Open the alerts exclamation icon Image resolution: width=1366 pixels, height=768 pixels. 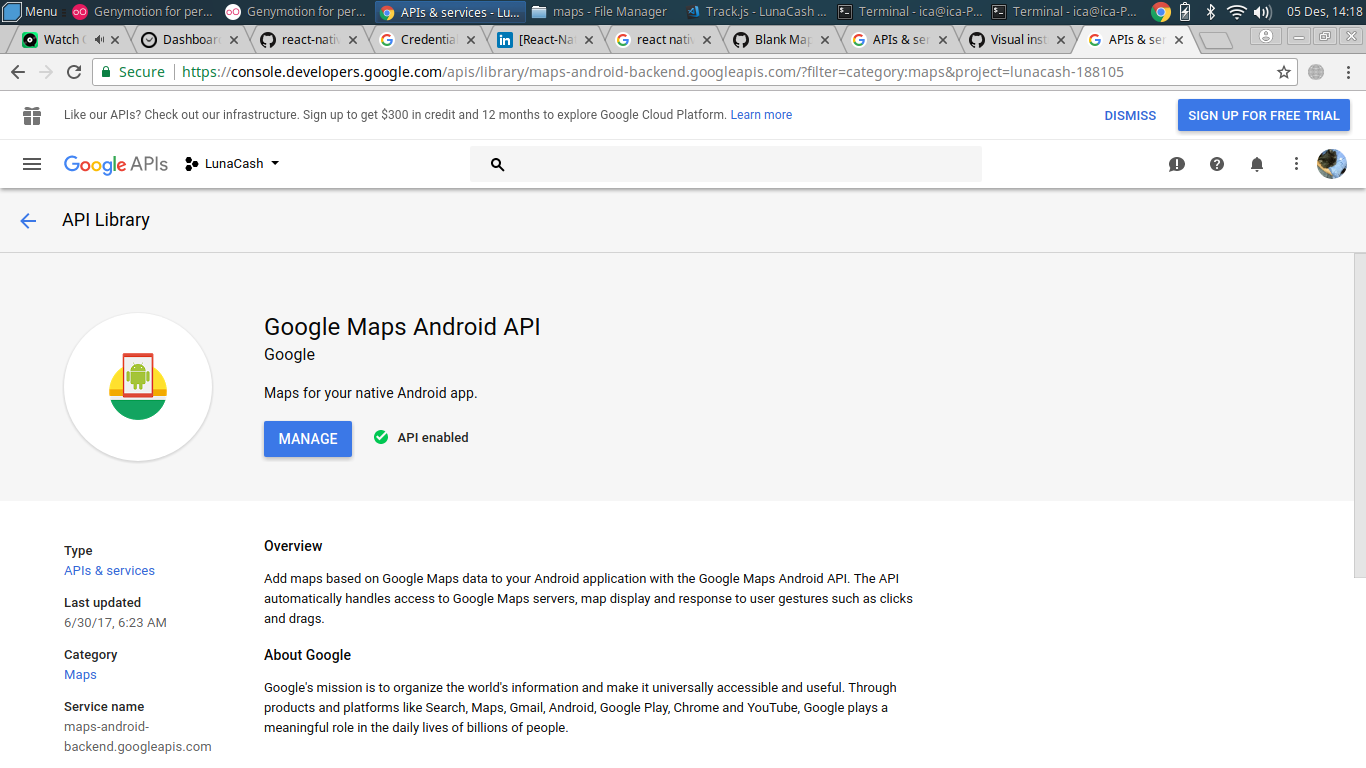[1177, 164]
